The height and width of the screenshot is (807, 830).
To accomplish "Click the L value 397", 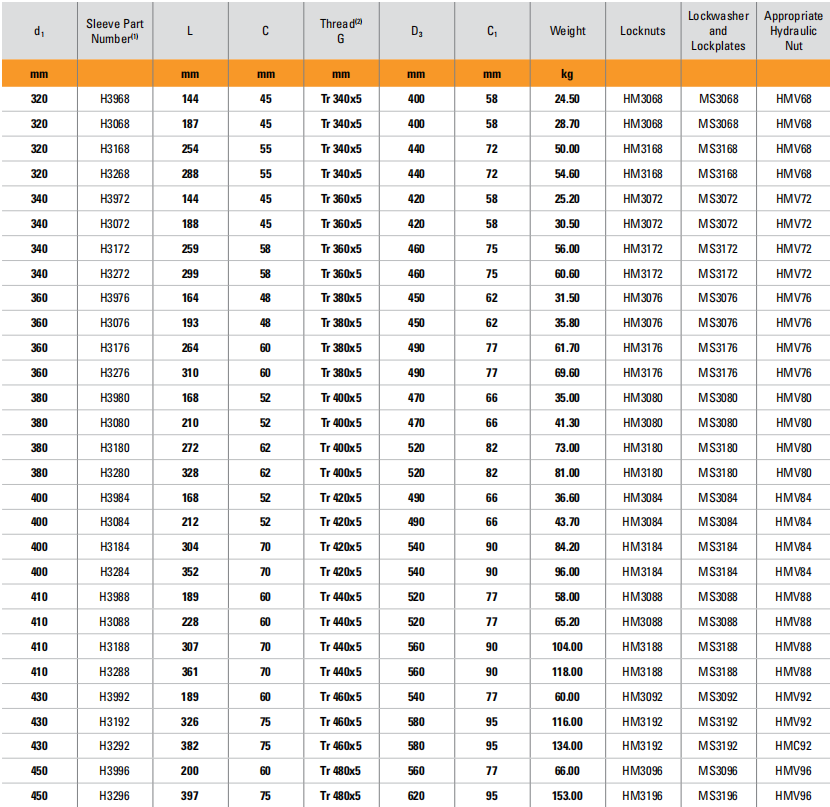I will pyautogui.click(x=190, y=796).
